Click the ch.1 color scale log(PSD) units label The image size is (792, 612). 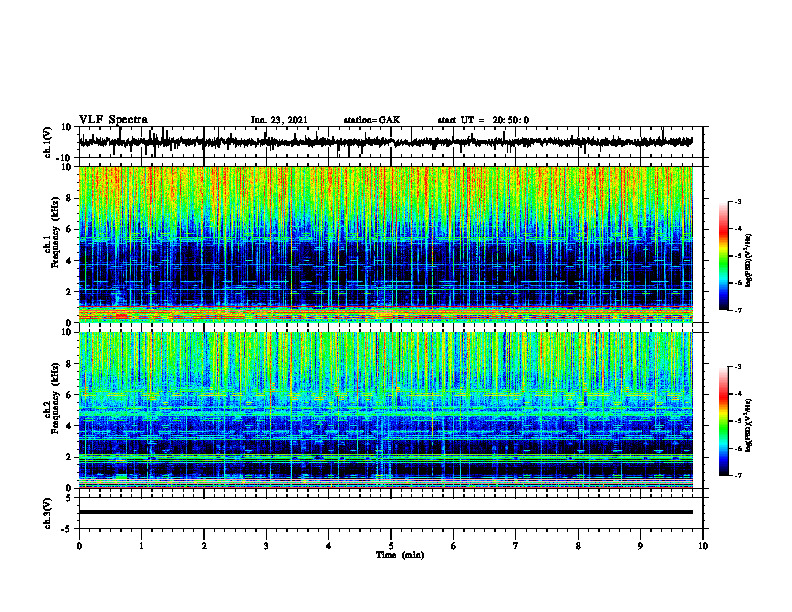(x=748, y=261)
